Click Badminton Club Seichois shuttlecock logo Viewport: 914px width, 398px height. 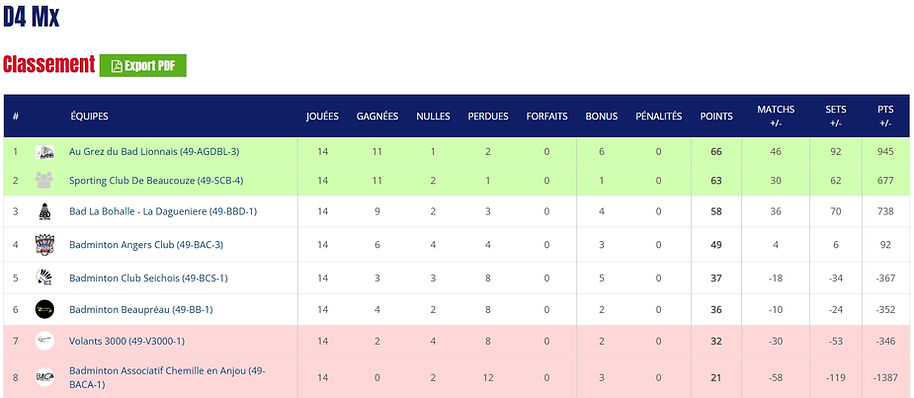pos(44,277)
